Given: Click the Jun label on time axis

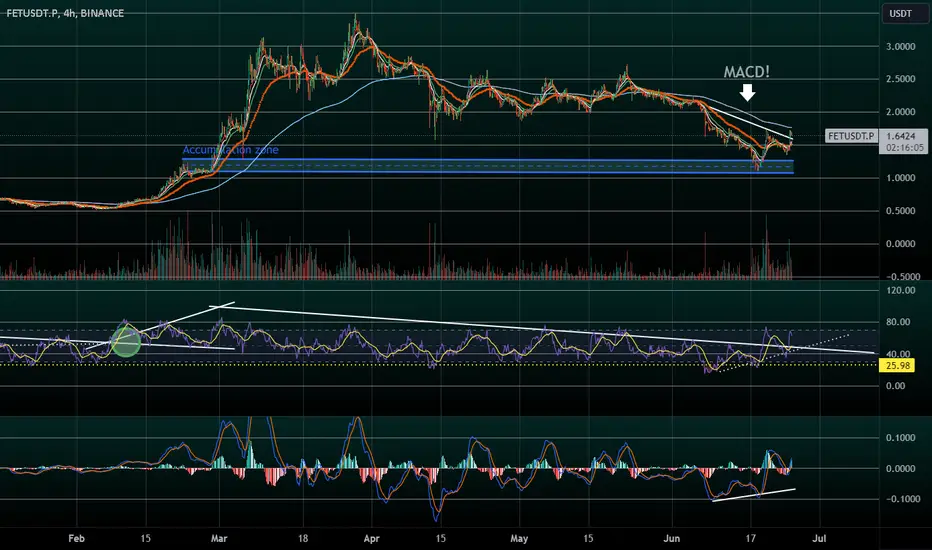Looking at the screenshot, I should coord(672,539).
